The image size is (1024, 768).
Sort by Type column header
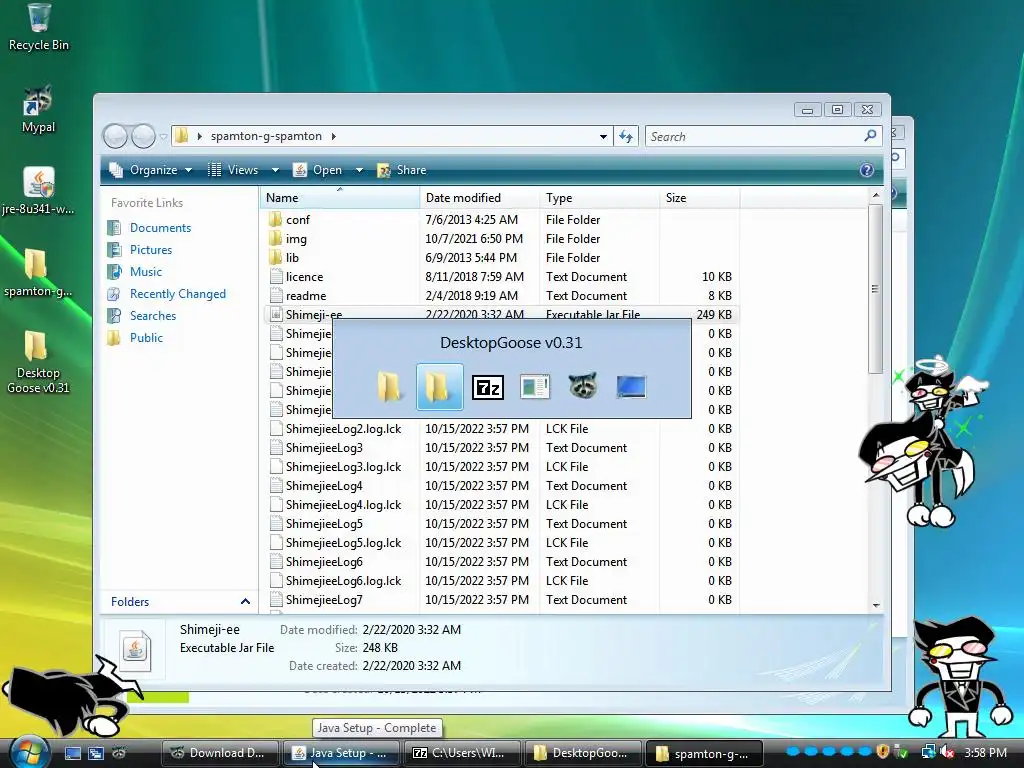600,197
